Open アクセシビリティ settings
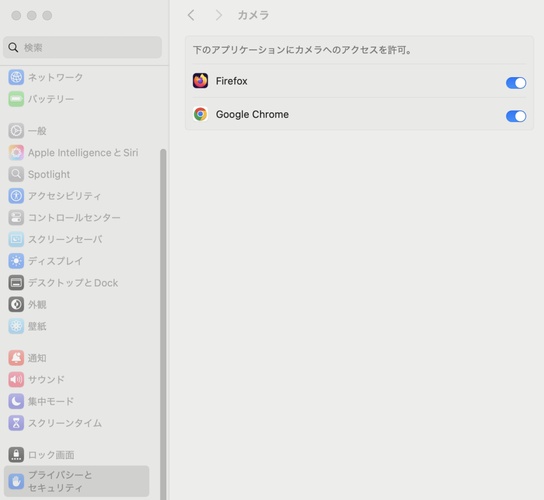The width and height of the screenshot is (544, 500). coord(65,196)
